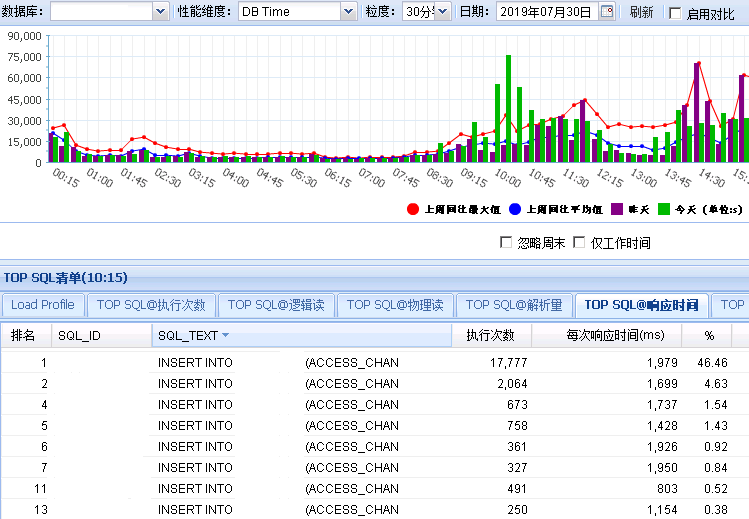Click the green 今天 legend swatch
Image resolution: width=749 pixels, height=519 pixels.
click(665, 209)
